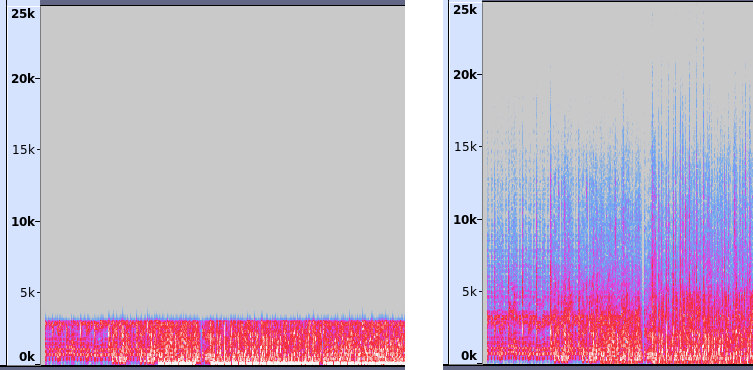The image size is (753, 370).
Task: Click the 0k label on right frequency scale
Action: click(469, 356)
